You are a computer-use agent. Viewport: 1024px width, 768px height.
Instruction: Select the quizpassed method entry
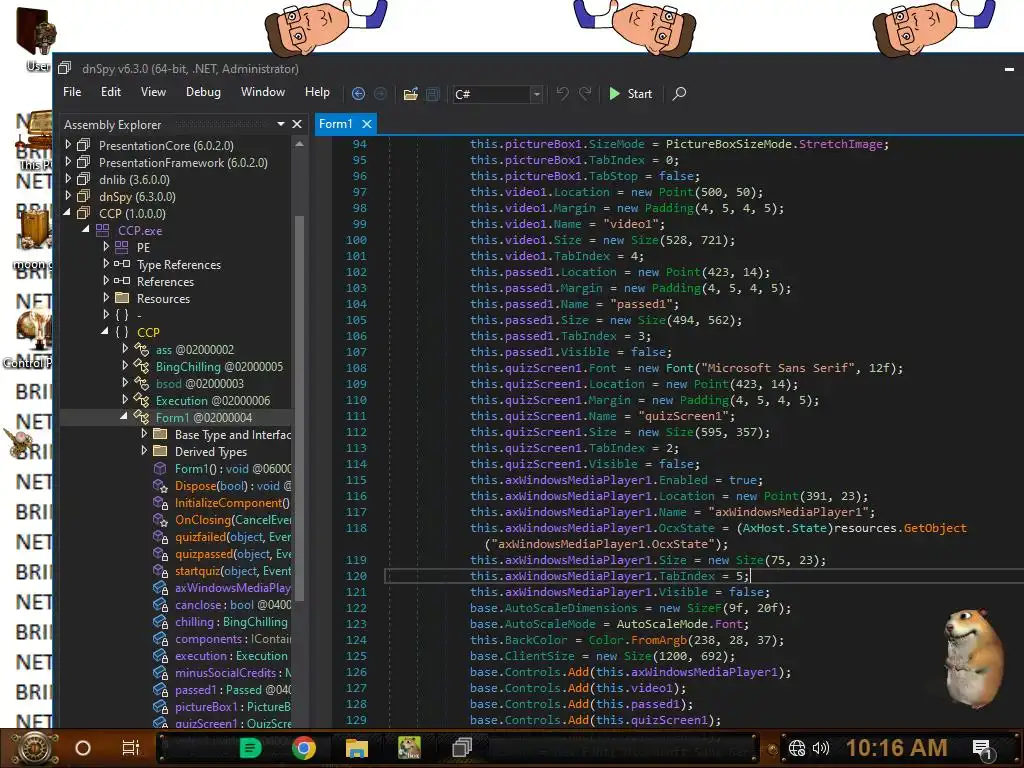232,553
